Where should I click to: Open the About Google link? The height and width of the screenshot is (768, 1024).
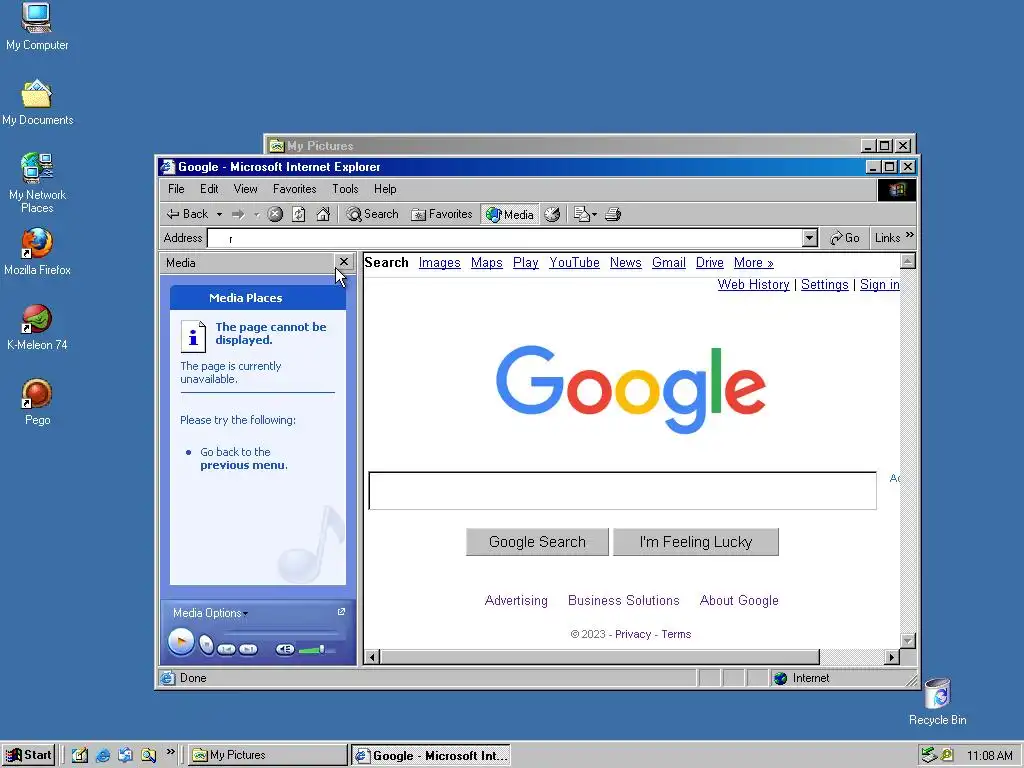click(x=739, y=600)
